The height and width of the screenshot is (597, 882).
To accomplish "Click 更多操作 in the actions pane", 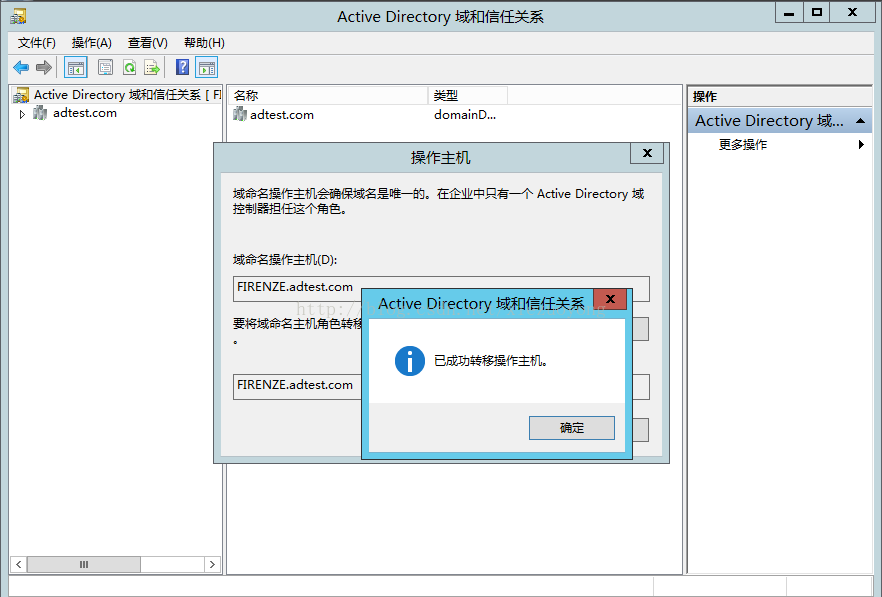I will (742, 145).
